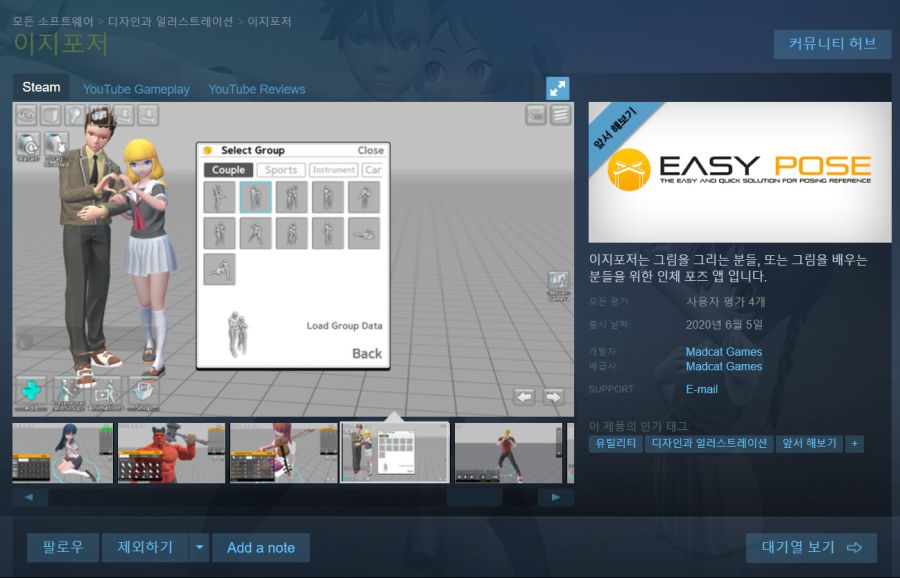The width and height of the screenshot is (900, 578).
Task: Expand the screenshot to fullscreen view
Action: pos(557,88)
